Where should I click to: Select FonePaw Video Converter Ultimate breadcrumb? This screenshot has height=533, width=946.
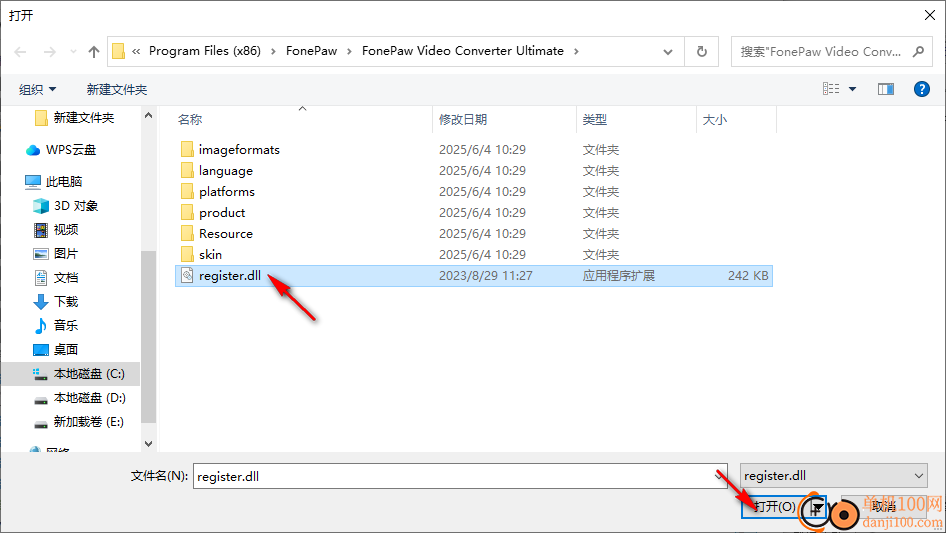pyautogui.click(x=463, y=51)
